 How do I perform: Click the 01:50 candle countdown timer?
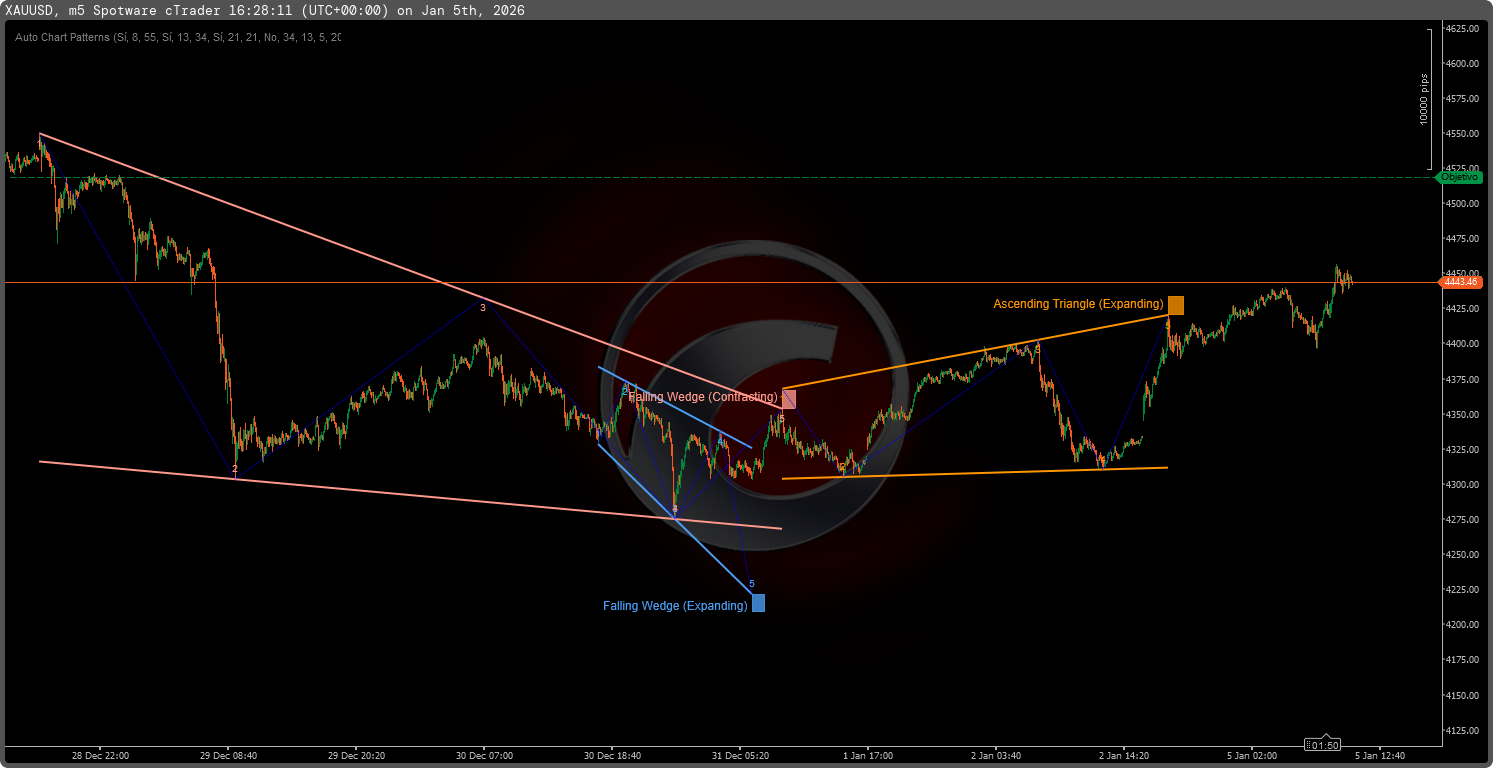[x=1324, y=745]
